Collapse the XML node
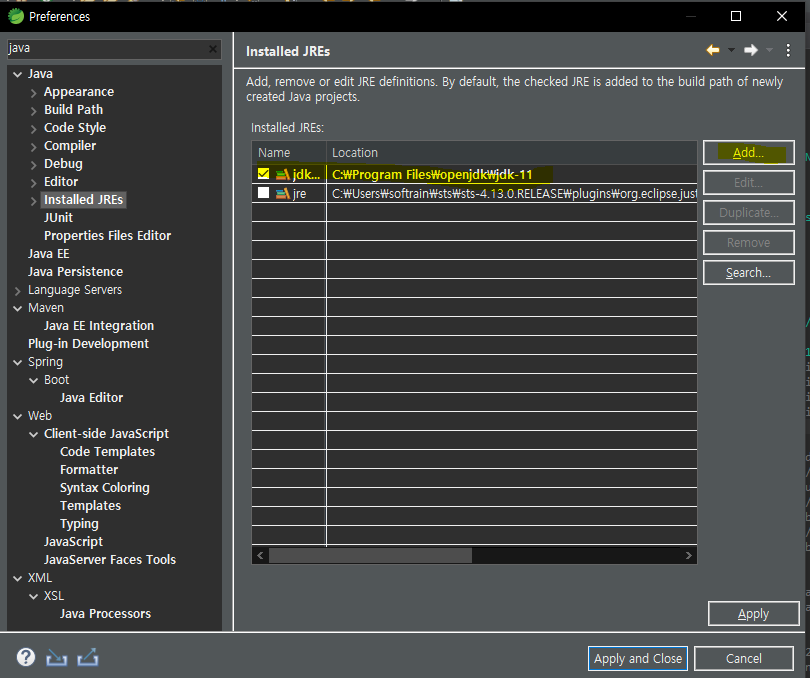The height and width of the screenshot is (678, 810). pos(18,579)
